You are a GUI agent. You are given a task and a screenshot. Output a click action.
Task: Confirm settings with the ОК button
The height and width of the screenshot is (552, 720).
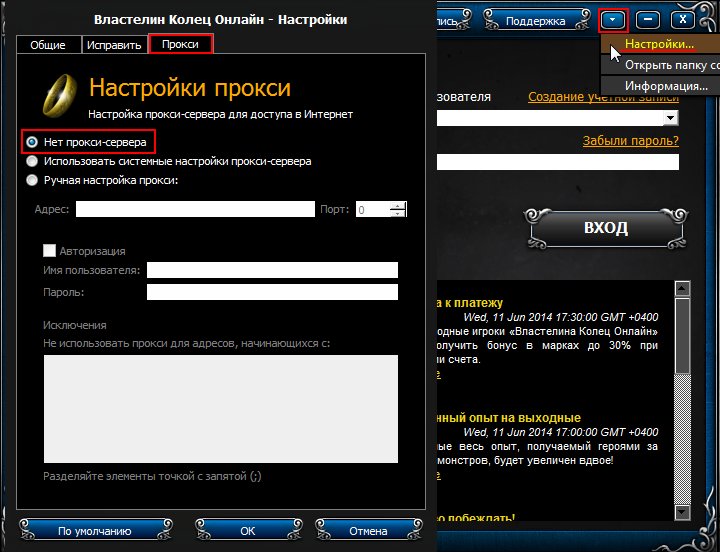(x=248, y=530)
